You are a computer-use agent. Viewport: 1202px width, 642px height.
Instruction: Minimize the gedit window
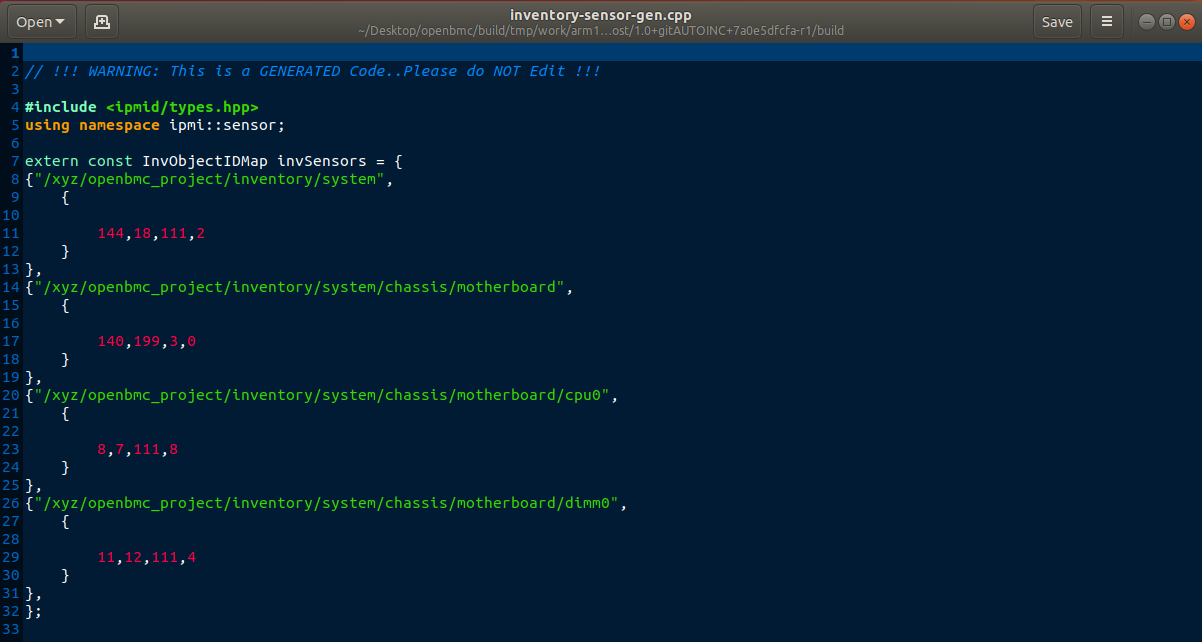point(1146,20)
